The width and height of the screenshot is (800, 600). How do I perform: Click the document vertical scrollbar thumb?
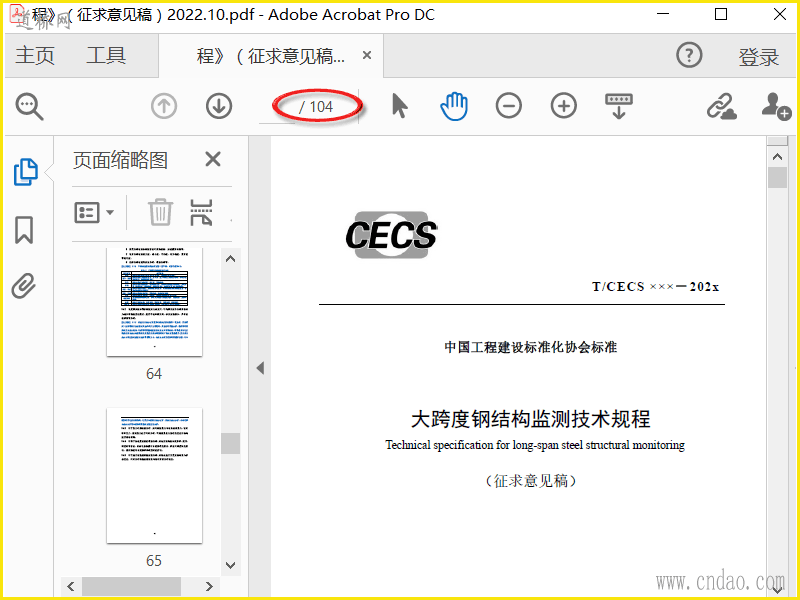click(777, 178)
